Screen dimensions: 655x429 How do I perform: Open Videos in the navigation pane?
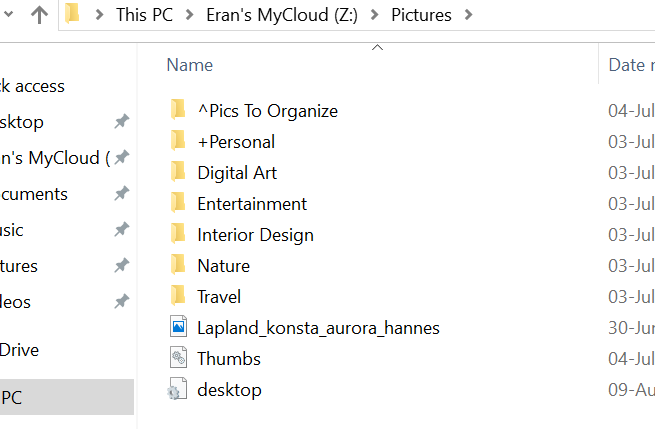coord(15,302)
